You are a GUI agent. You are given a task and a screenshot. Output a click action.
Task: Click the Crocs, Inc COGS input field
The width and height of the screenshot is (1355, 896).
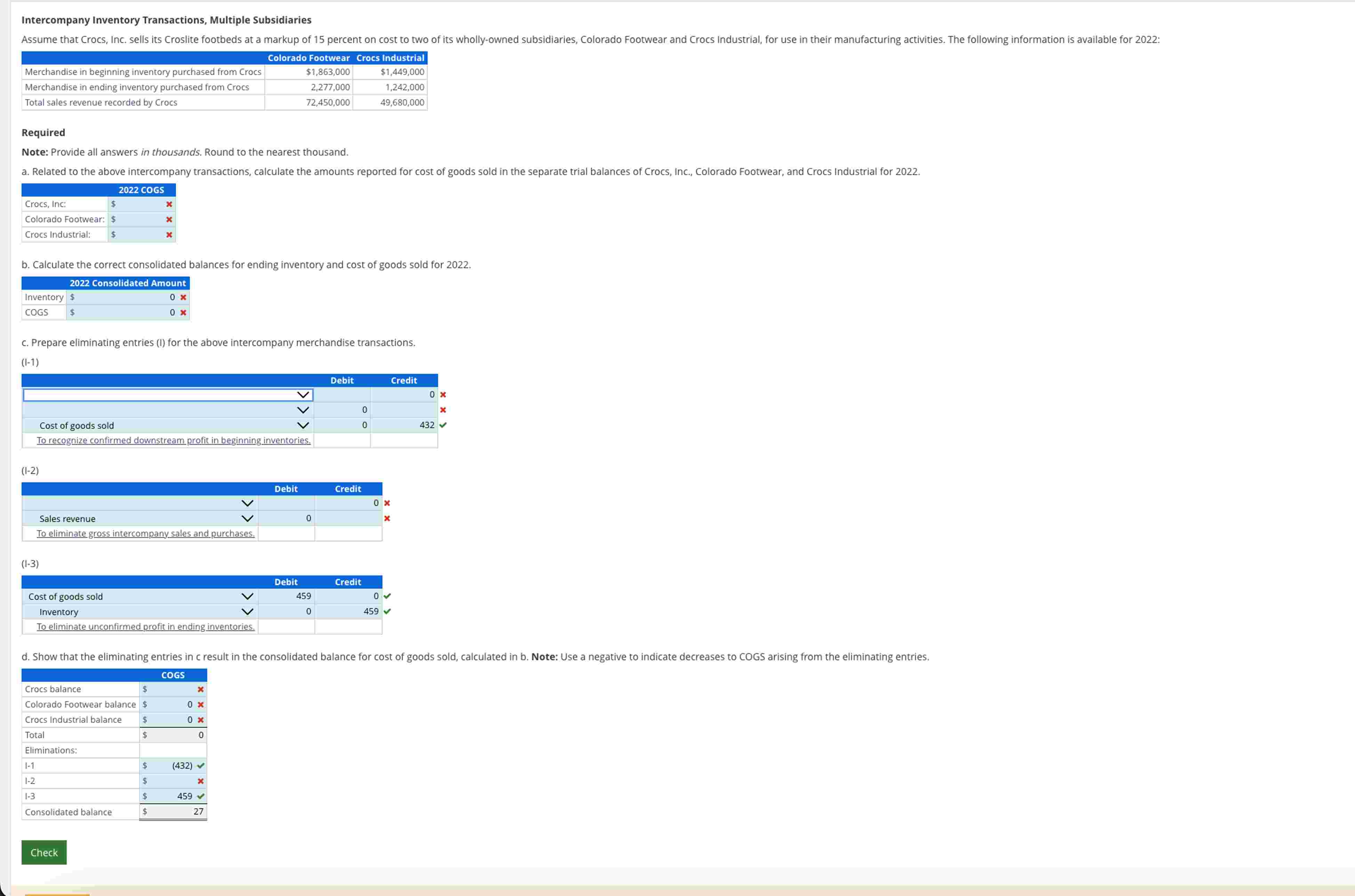tap(140, 203)
